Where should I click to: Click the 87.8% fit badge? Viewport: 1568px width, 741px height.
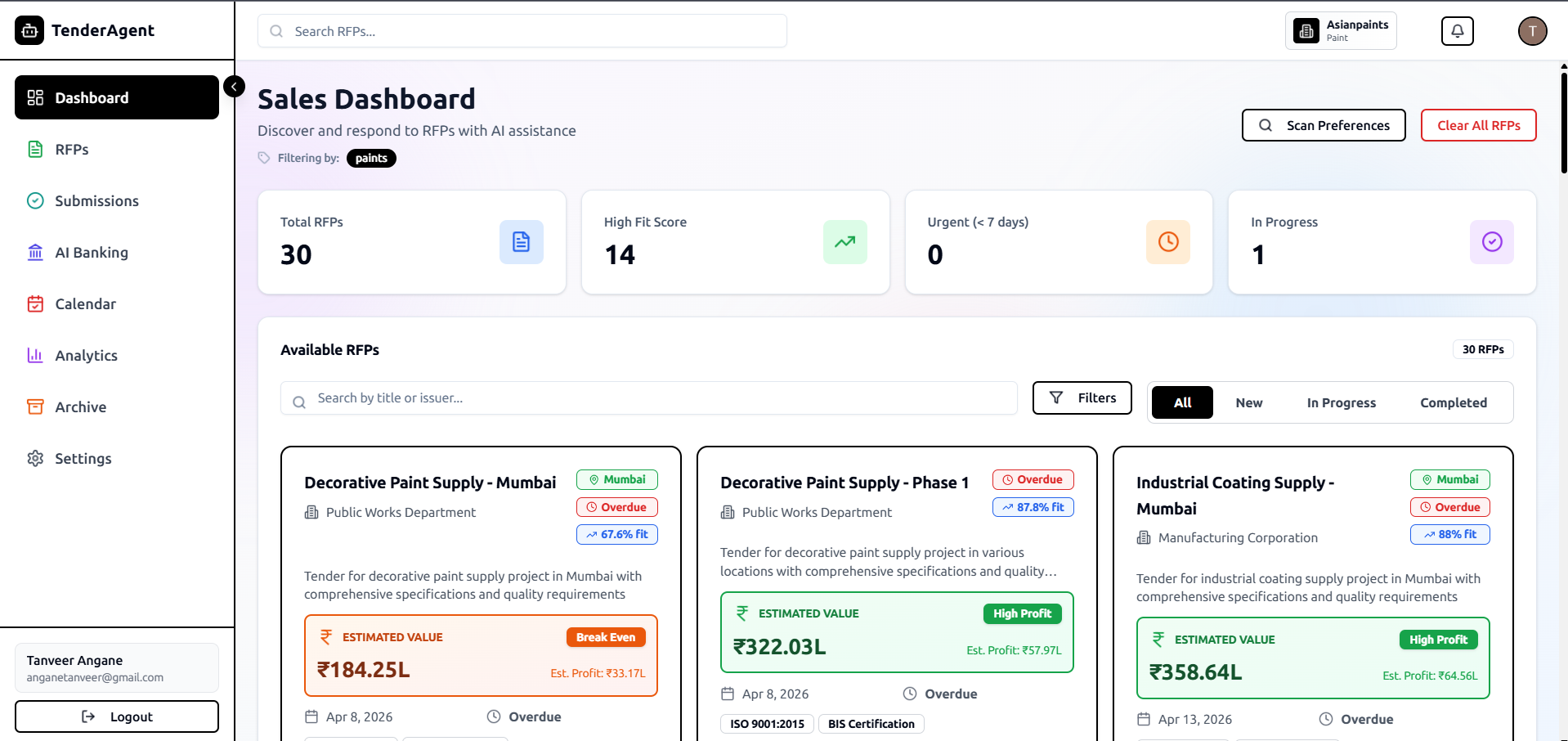point(1033,507)
